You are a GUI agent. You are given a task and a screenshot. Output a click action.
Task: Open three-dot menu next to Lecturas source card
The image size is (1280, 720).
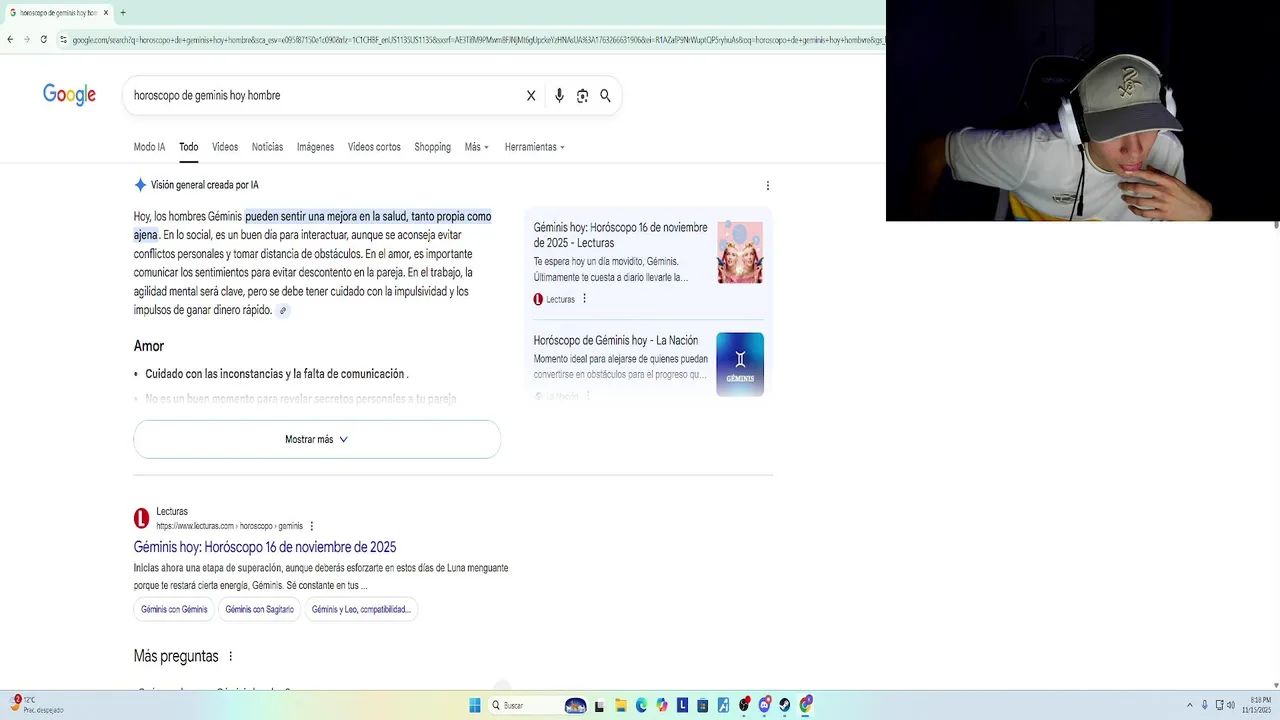(585, 298)
